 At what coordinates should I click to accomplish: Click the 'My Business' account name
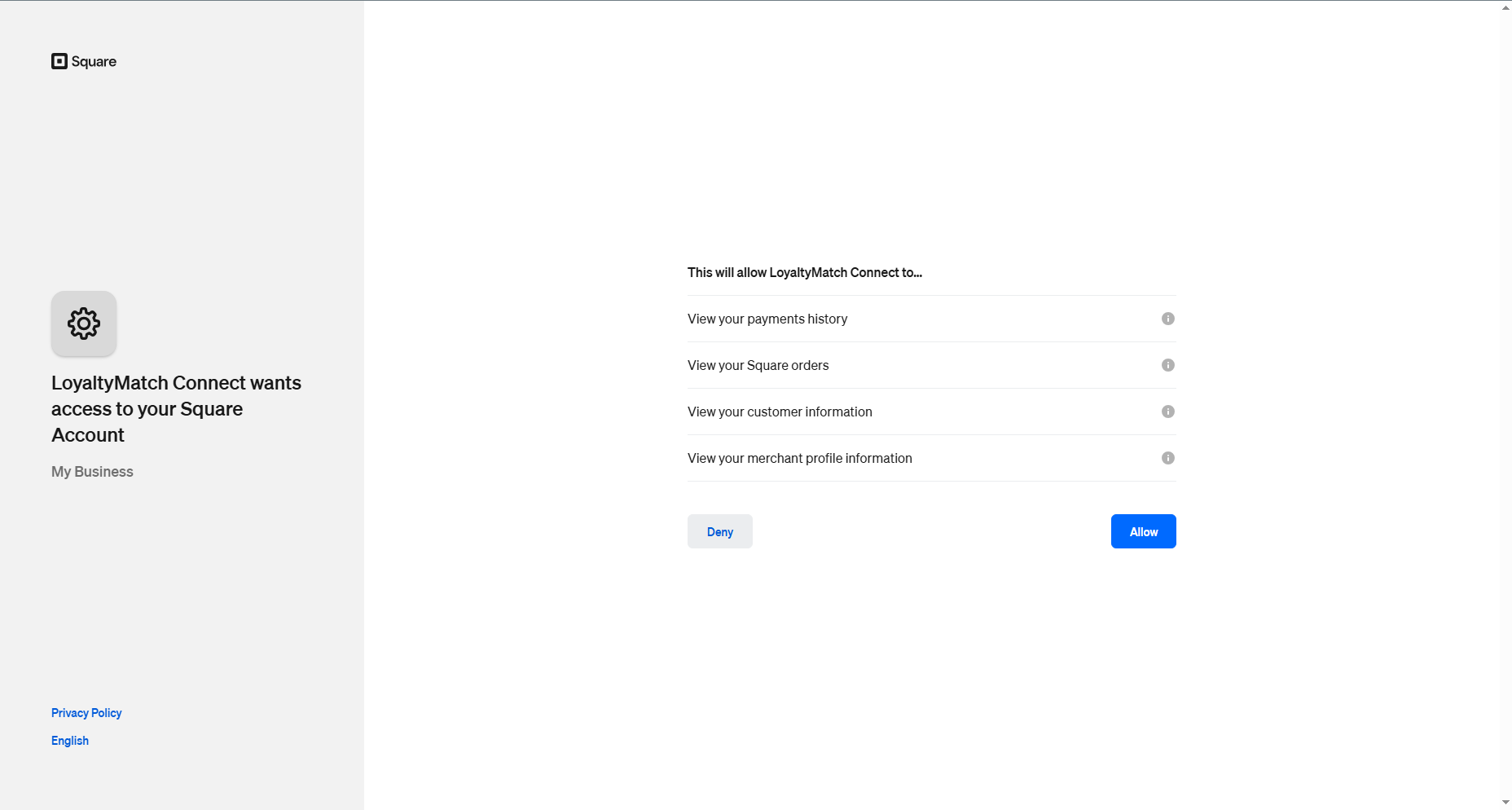tap(92, 472)
